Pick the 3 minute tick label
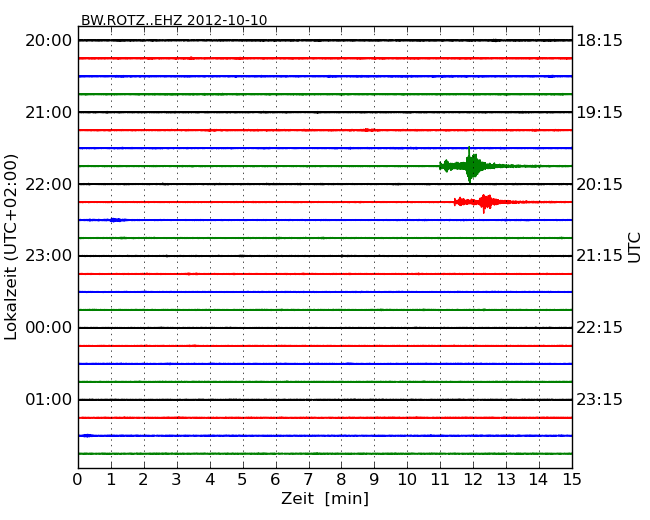Screen dimensions: 650x520 point(177,480)
